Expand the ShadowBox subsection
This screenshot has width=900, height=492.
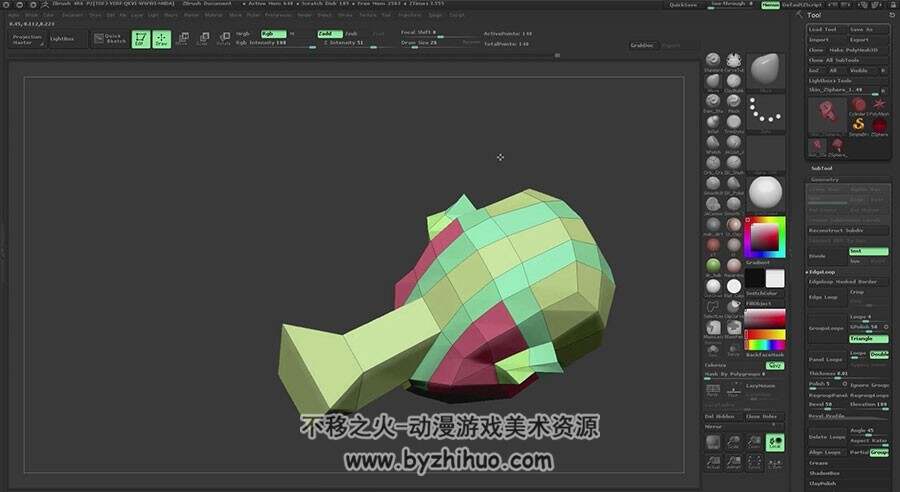pyautogui.click(x=825, y=473)
